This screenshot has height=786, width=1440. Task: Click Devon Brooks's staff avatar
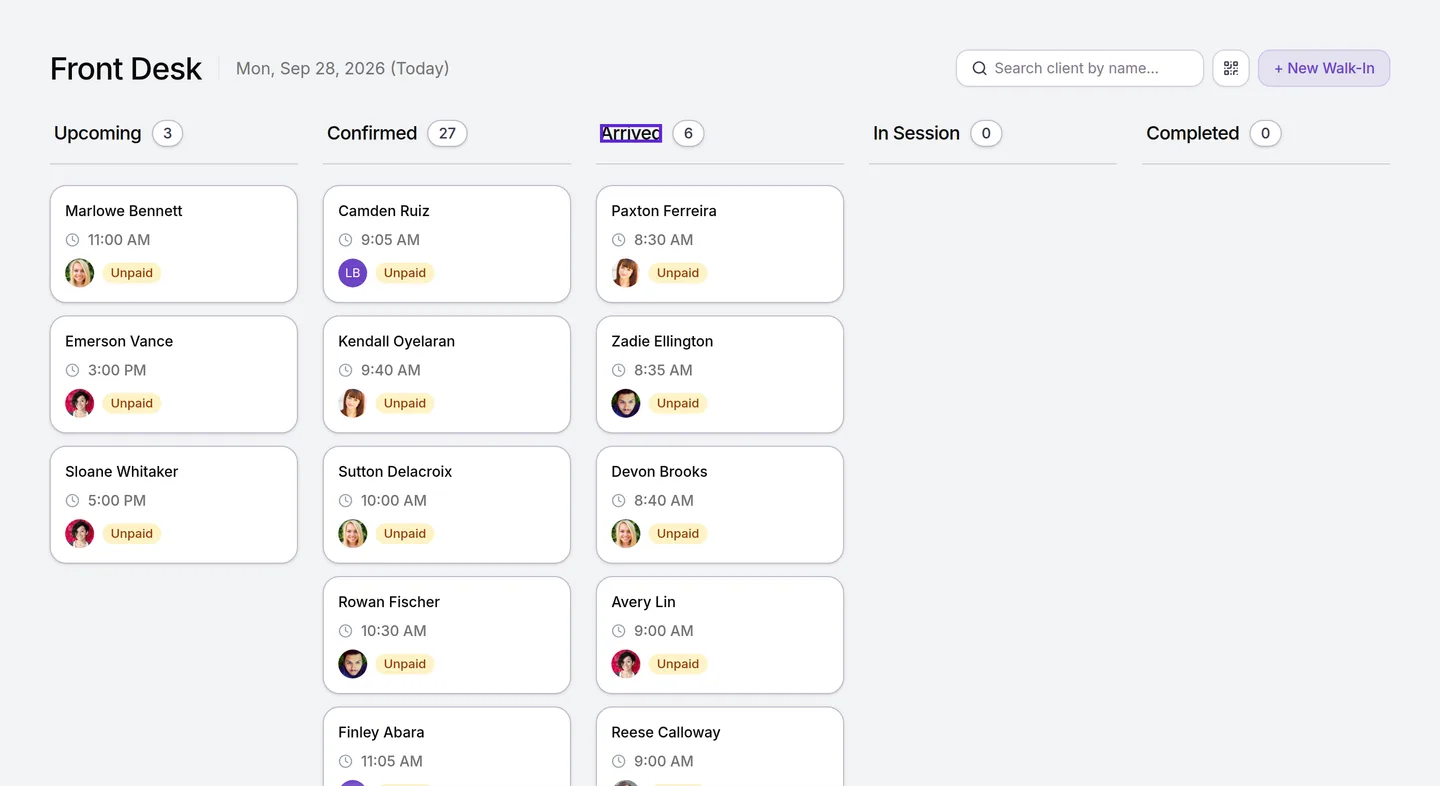click(x=626, y=533)
